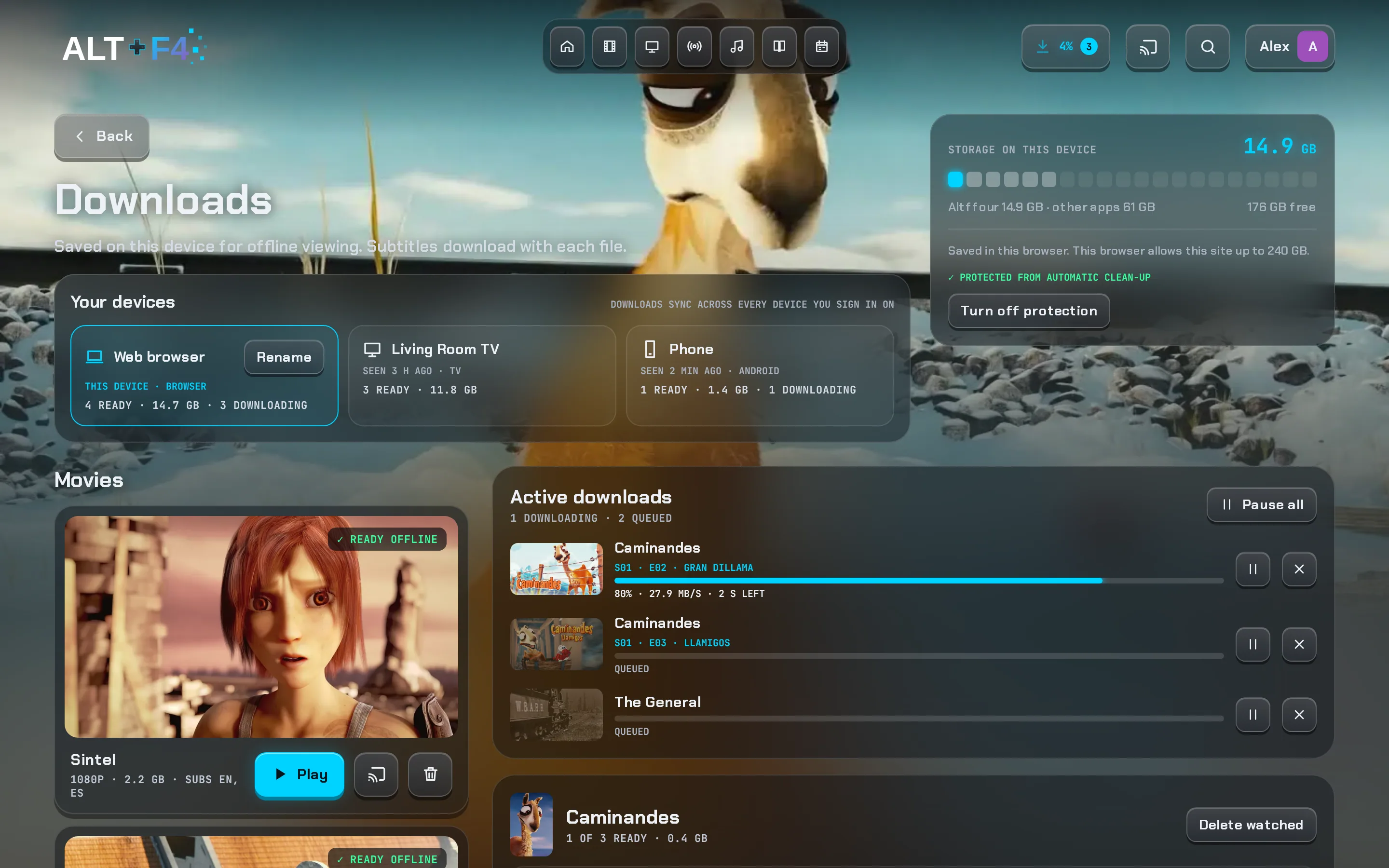Play Sintel offline
This screenshot has width=1389, height=868.
point(300,774)
